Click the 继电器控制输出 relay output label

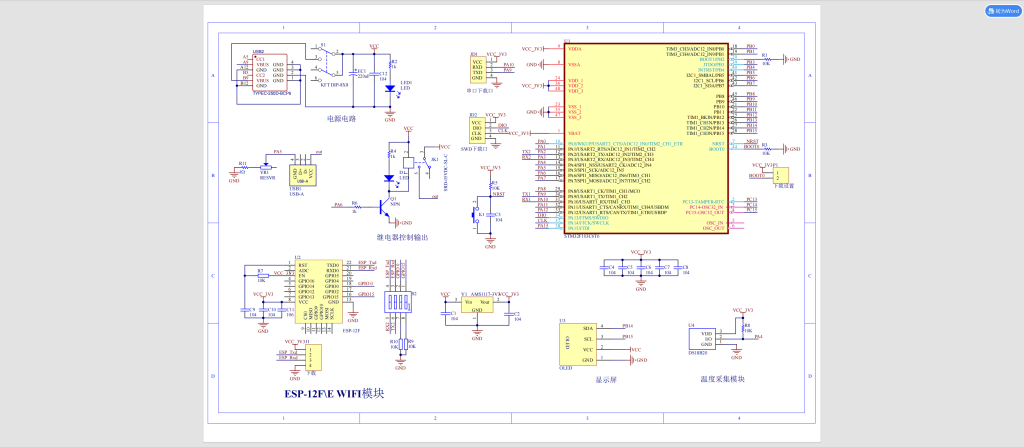(x=401, y=237)
